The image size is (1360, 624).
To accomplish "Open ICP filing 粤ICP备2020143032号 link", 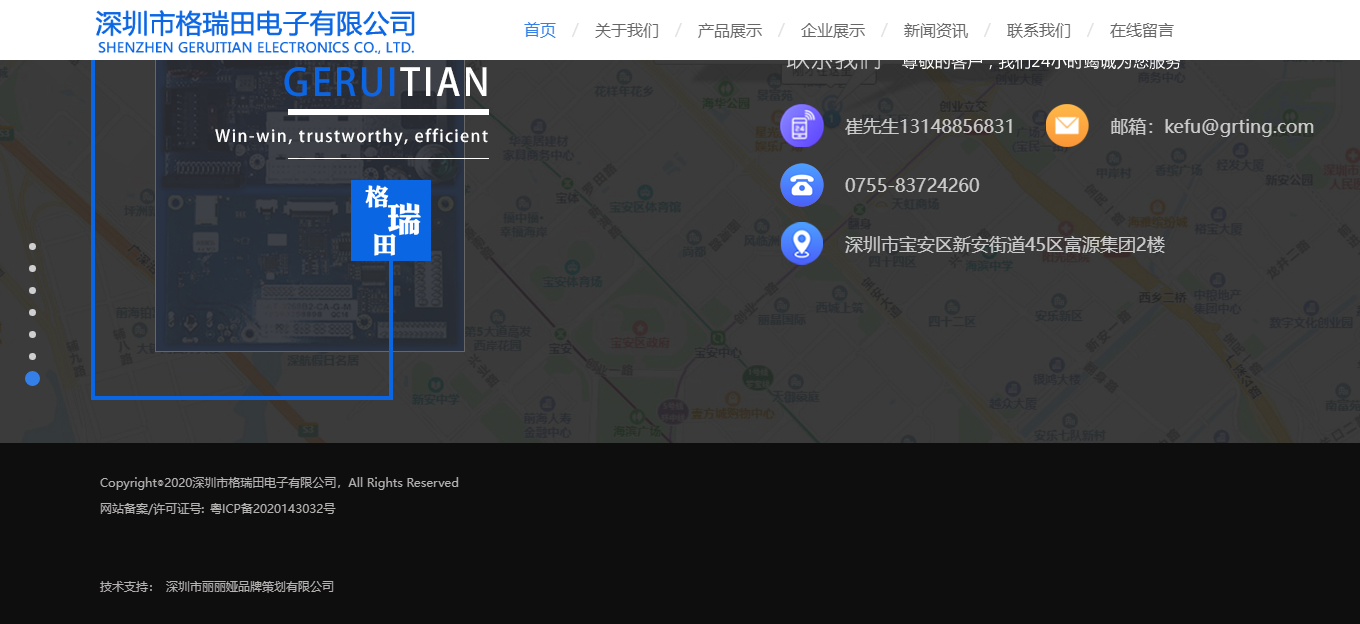I will (273, 509).
